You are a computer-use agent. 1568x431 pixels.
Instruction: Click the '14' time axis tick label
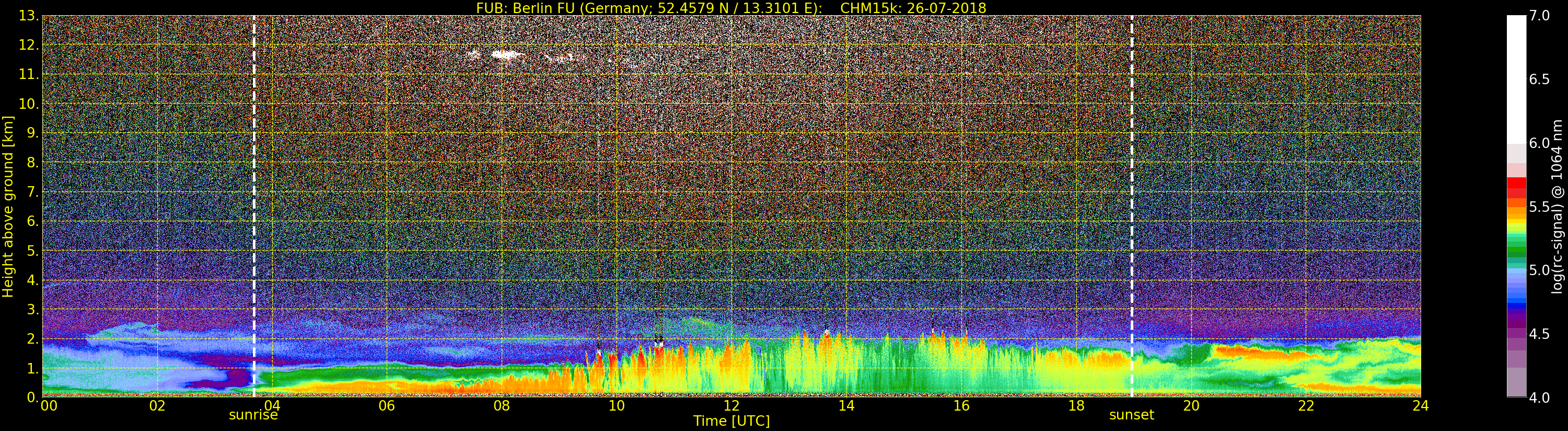coord(846,405)
